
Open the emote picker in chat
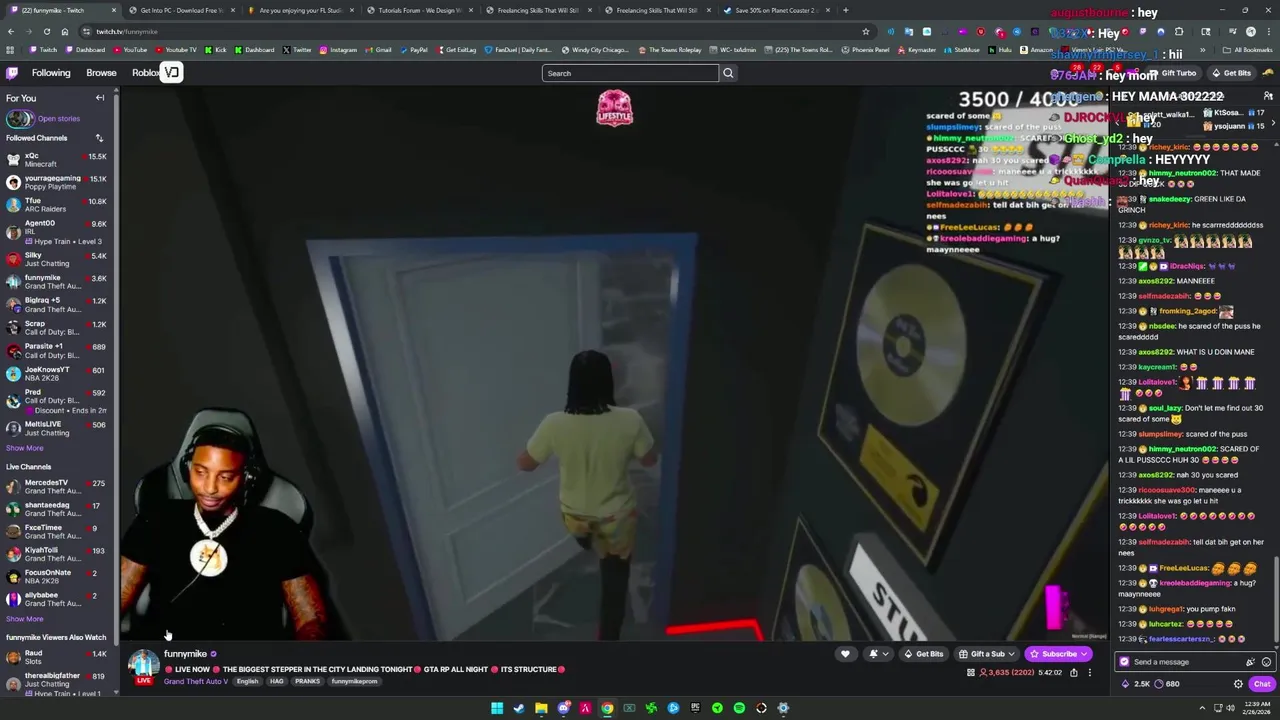coord(1266,662)
